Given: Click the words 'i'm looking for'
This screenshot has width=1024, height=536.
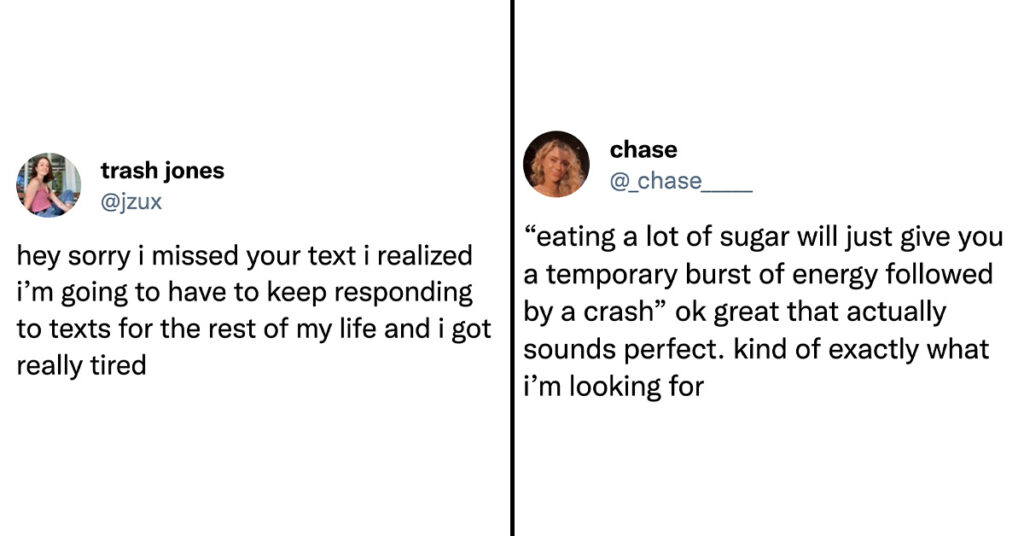Looking at the screenshot, I should (x=613, y=386).
